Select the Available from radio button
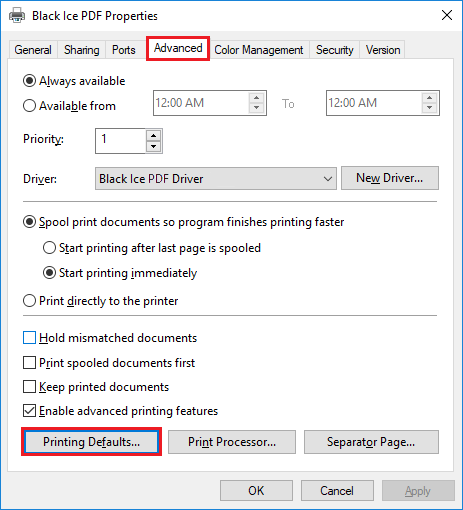This screenshot has height=510, width=463. [x=29, y=106]
